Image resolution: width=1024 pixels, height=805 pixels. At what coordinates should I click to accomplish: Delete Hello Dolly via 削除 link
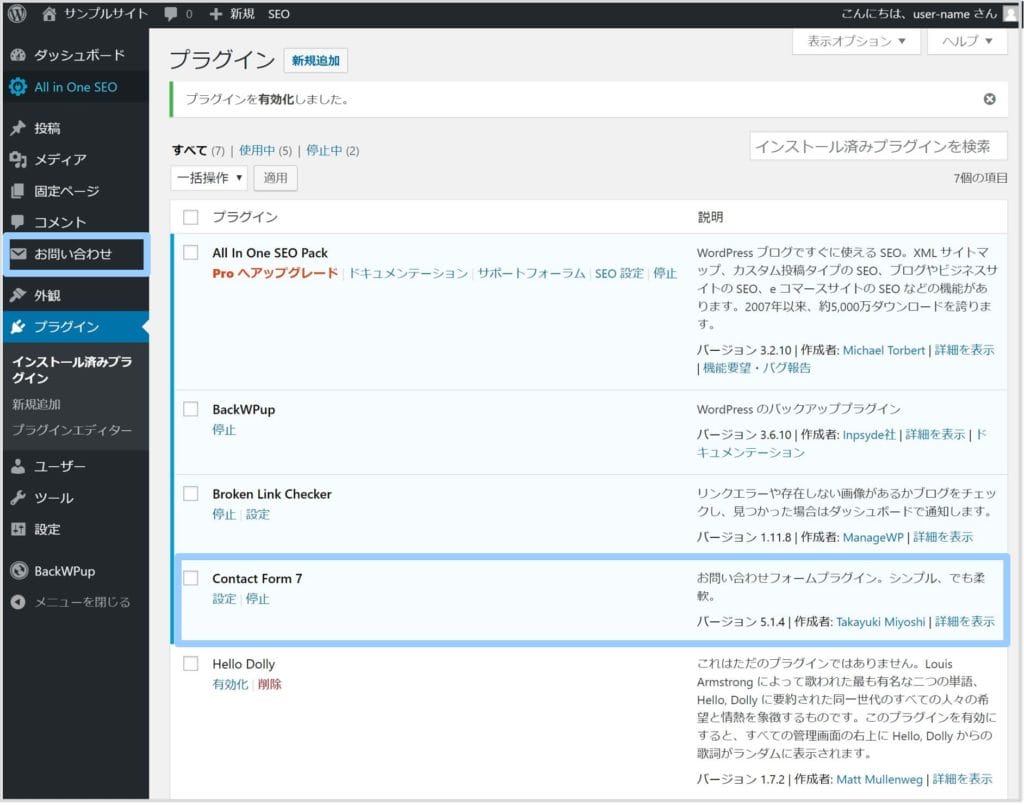(270, 684)
